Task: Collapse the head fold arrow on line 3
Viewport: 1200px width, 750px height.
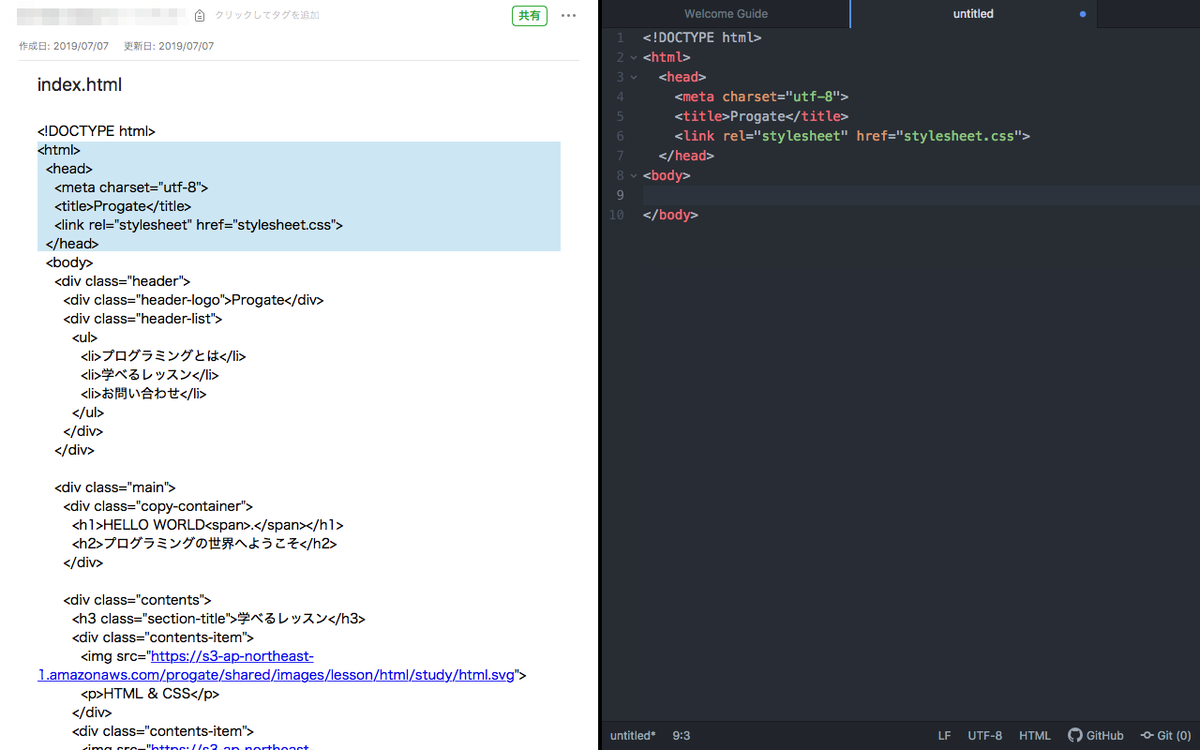Action: (x=633, y=77)
